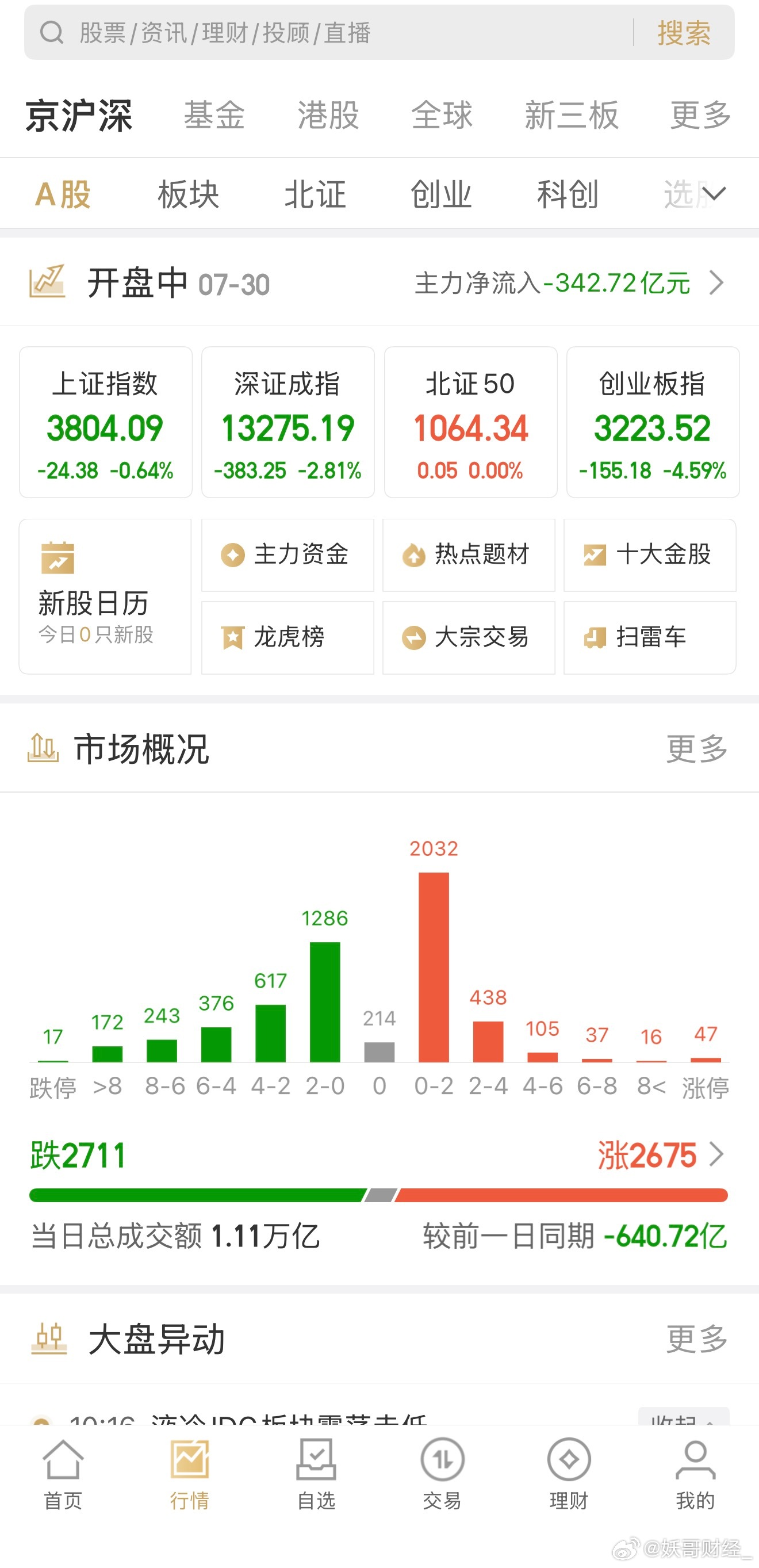This screenshot has width=759, height=1568.
Task: Open the 创业板指 index card
Action: pyautogui.click(x=653, y=422)
